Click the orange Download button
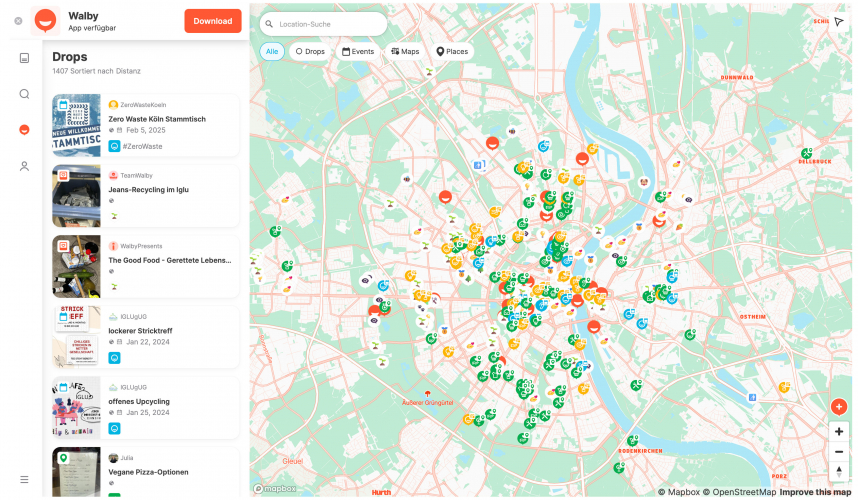Viewport: 858px width, 500px height. 212,21
